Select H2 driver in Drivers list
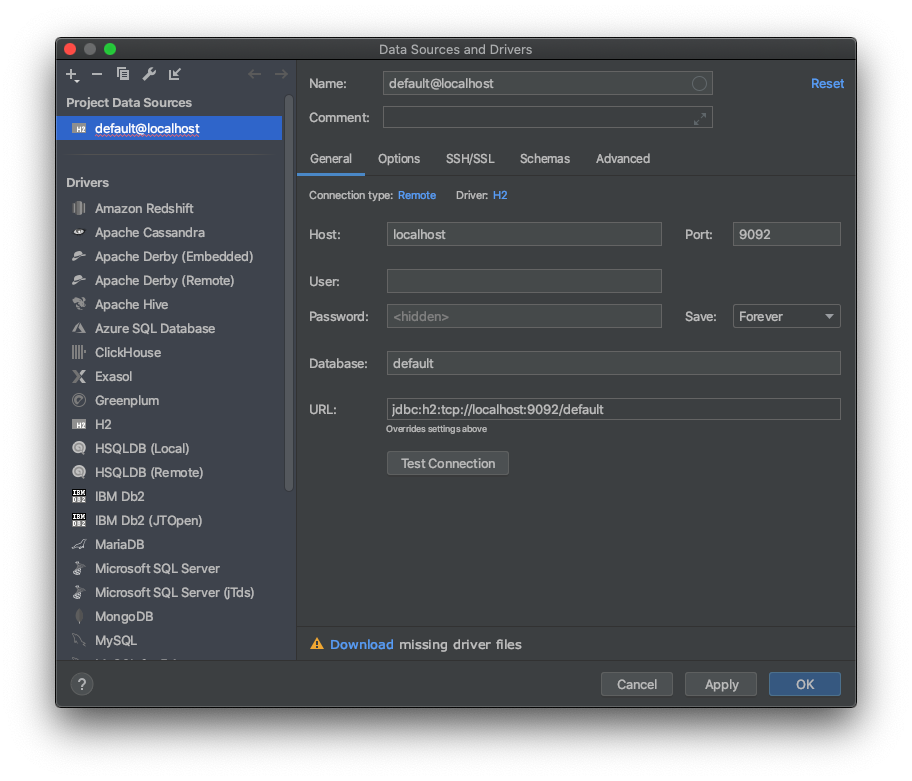 point(170,425)
